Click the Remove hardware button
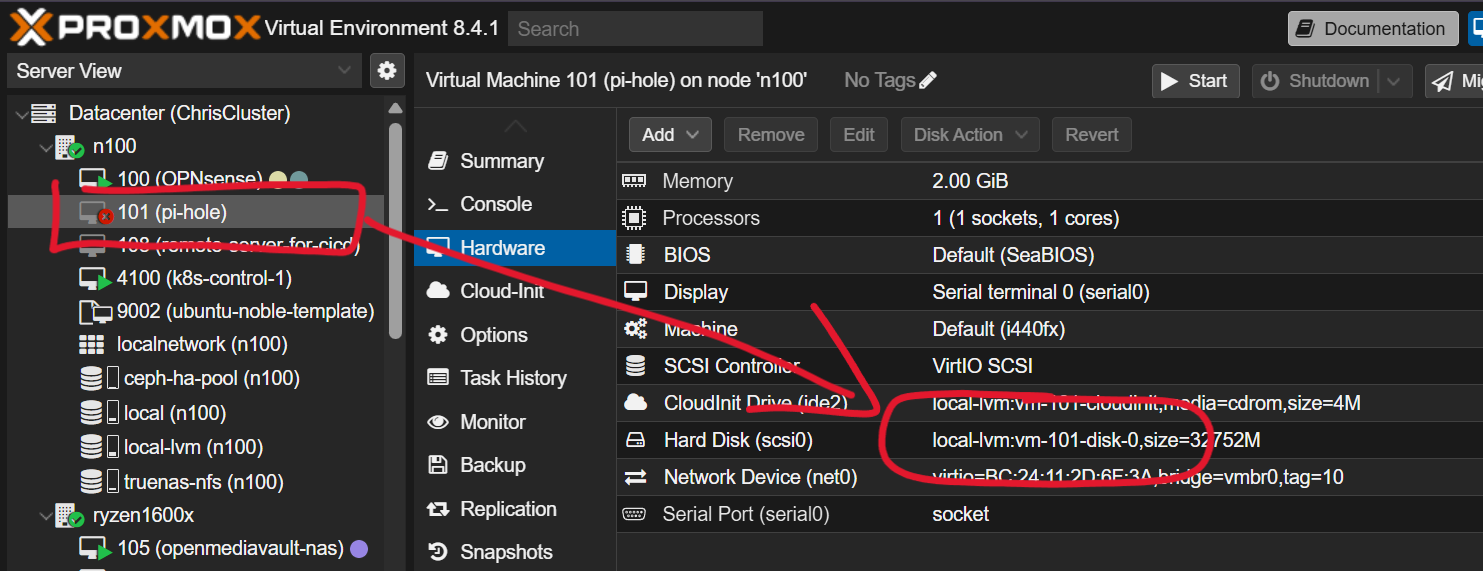The height and width of the screenshot is (571, 1483). [x=771, y=135]
